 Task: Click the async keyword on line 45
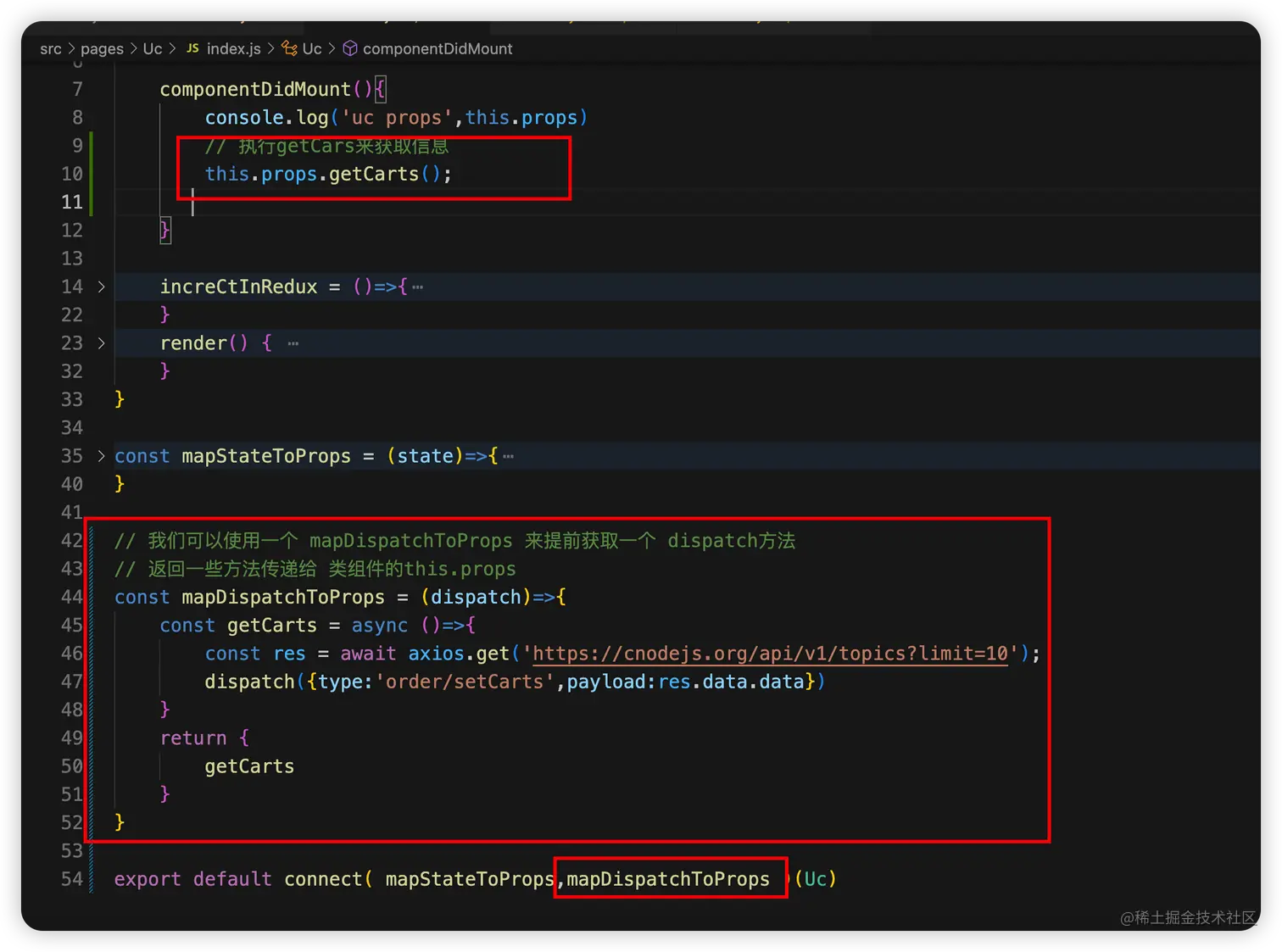pyautogui.click(x=379, y=626)
